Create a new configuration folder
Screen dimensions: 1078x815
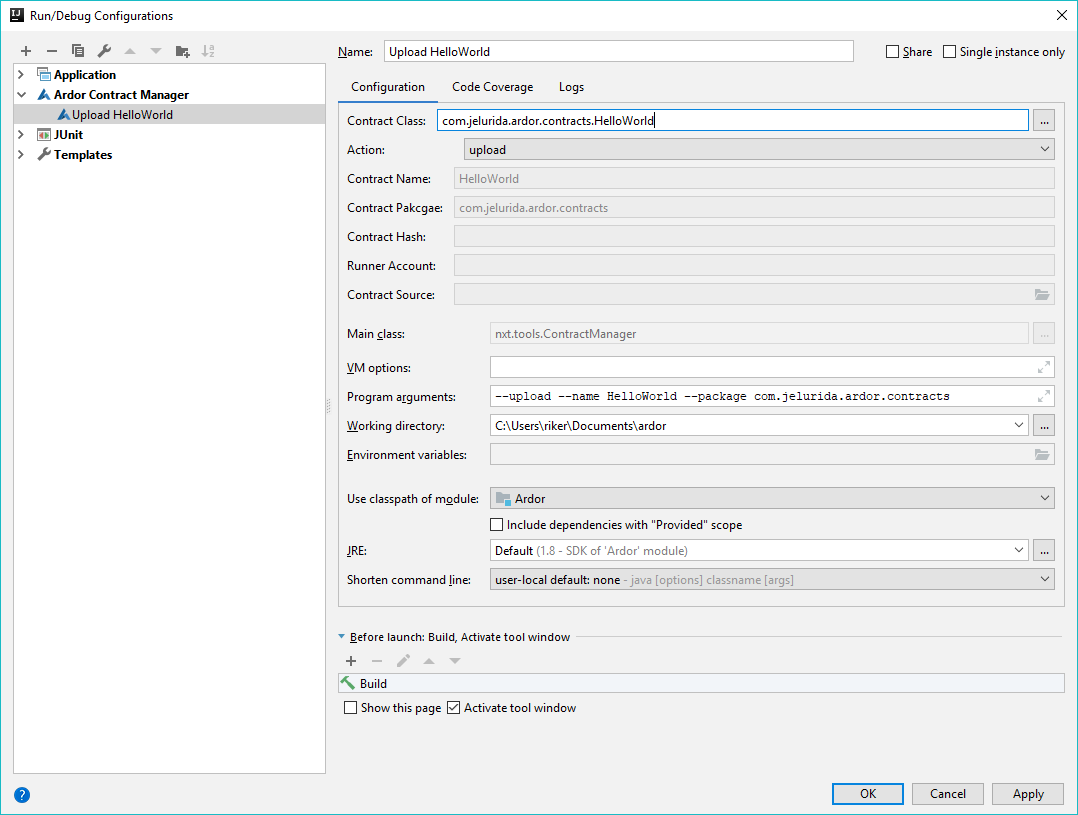(x=182, y=50)
